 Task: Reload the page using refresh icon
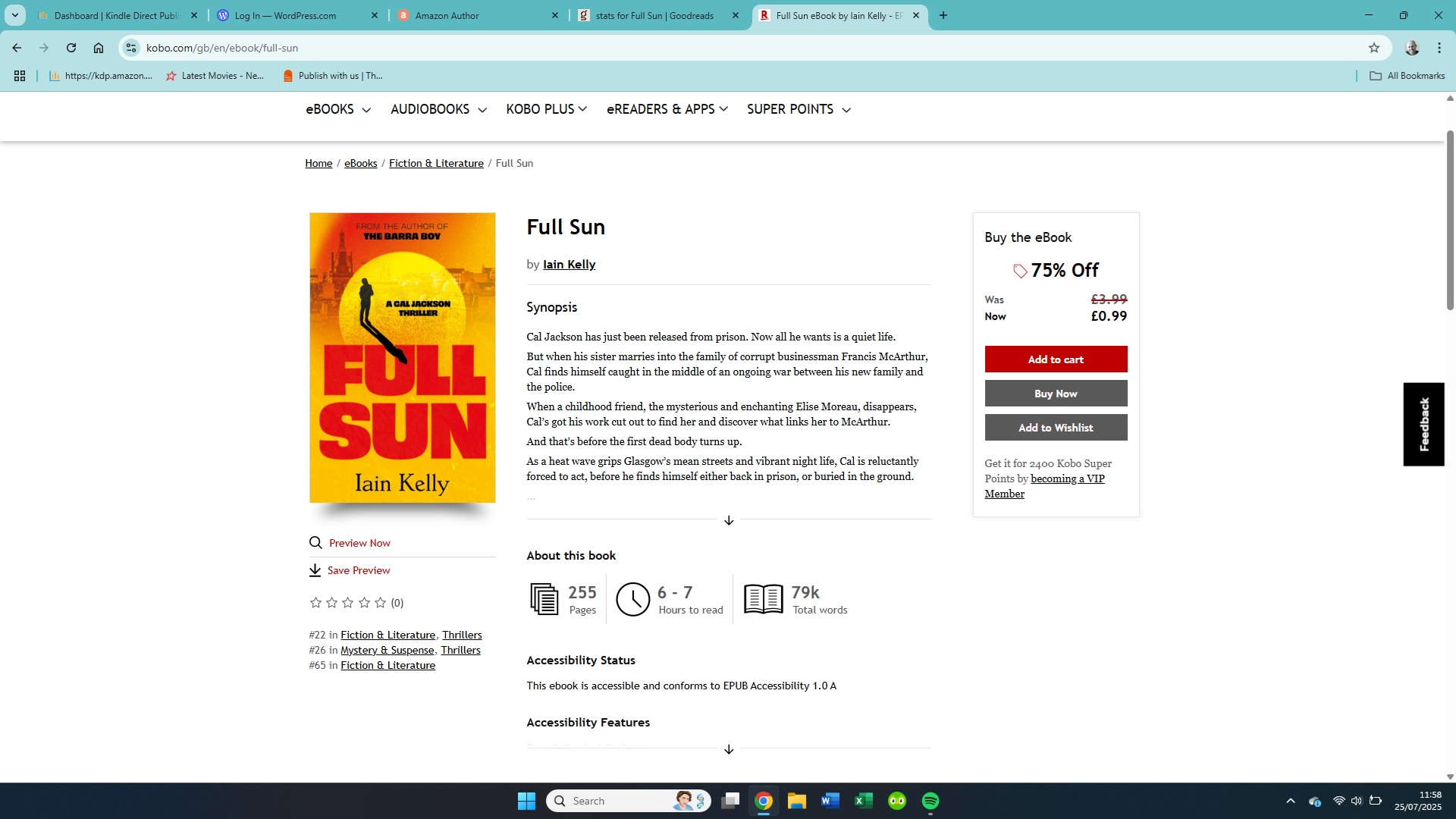coord(71,48)
